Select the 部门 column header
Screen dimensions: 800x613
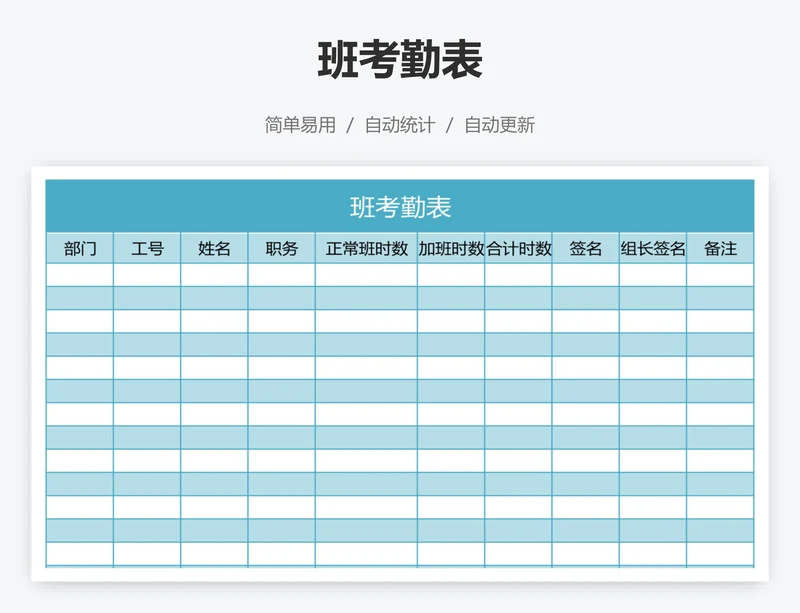80,249
